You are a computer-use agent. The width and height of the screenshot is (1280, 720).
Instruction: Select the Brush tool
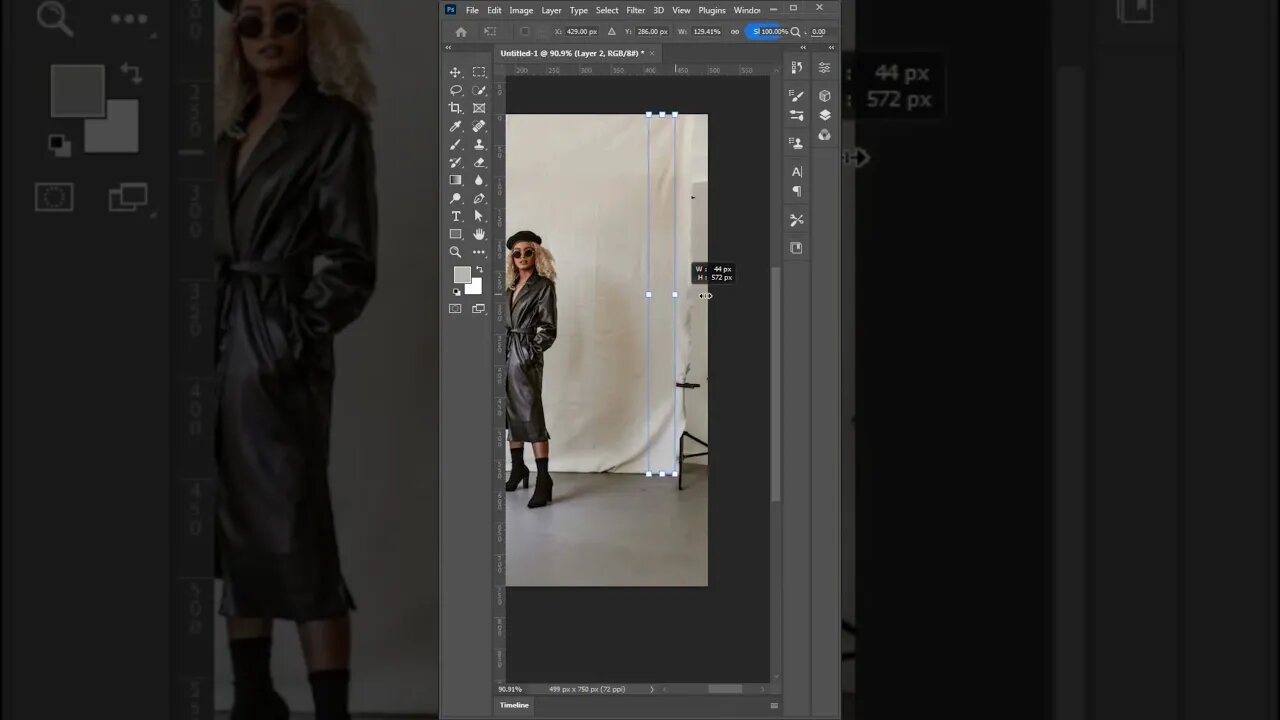455,144
